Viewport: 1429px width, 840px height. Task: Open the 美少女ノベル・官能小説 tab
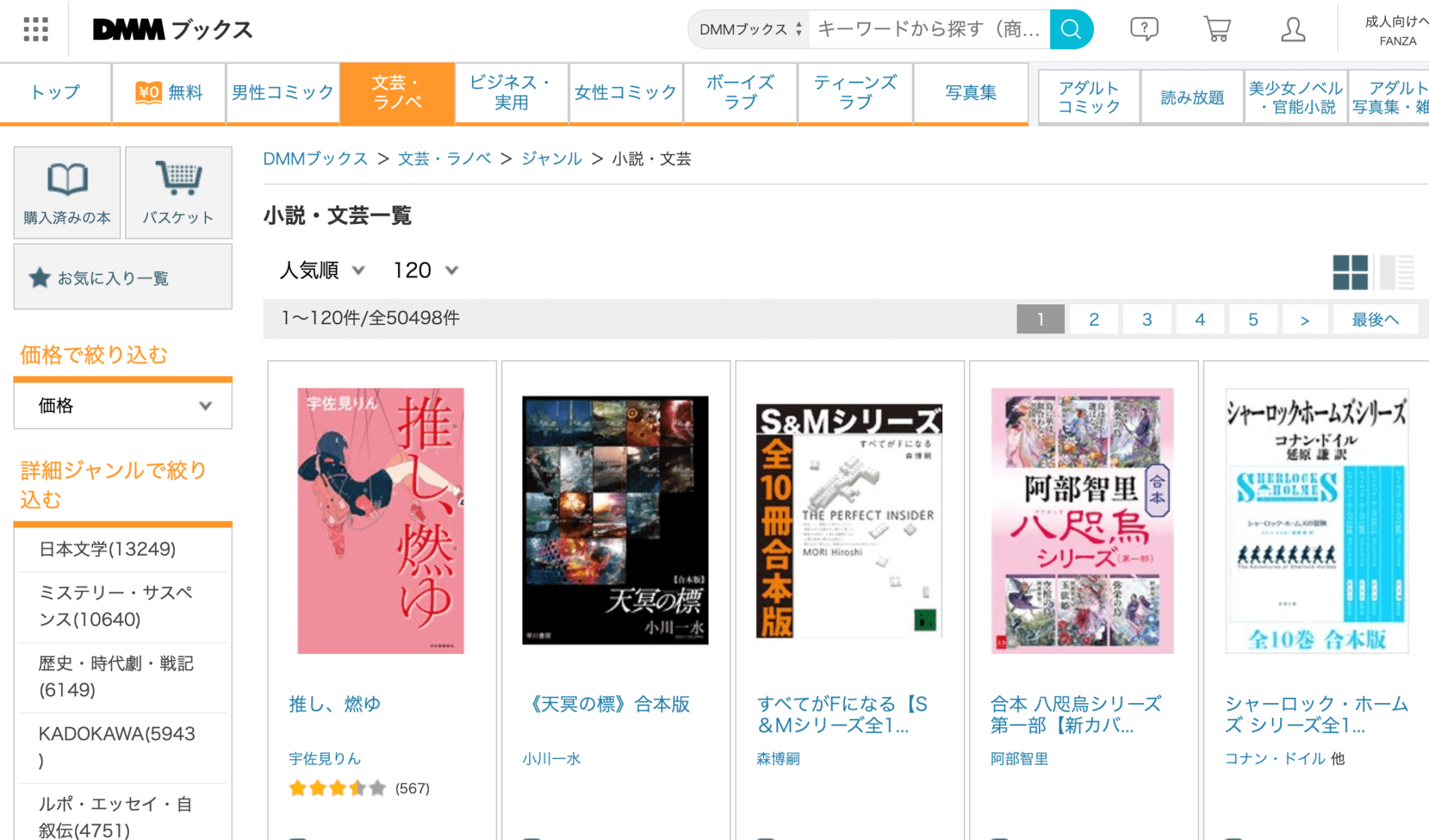click(1296, 97)
